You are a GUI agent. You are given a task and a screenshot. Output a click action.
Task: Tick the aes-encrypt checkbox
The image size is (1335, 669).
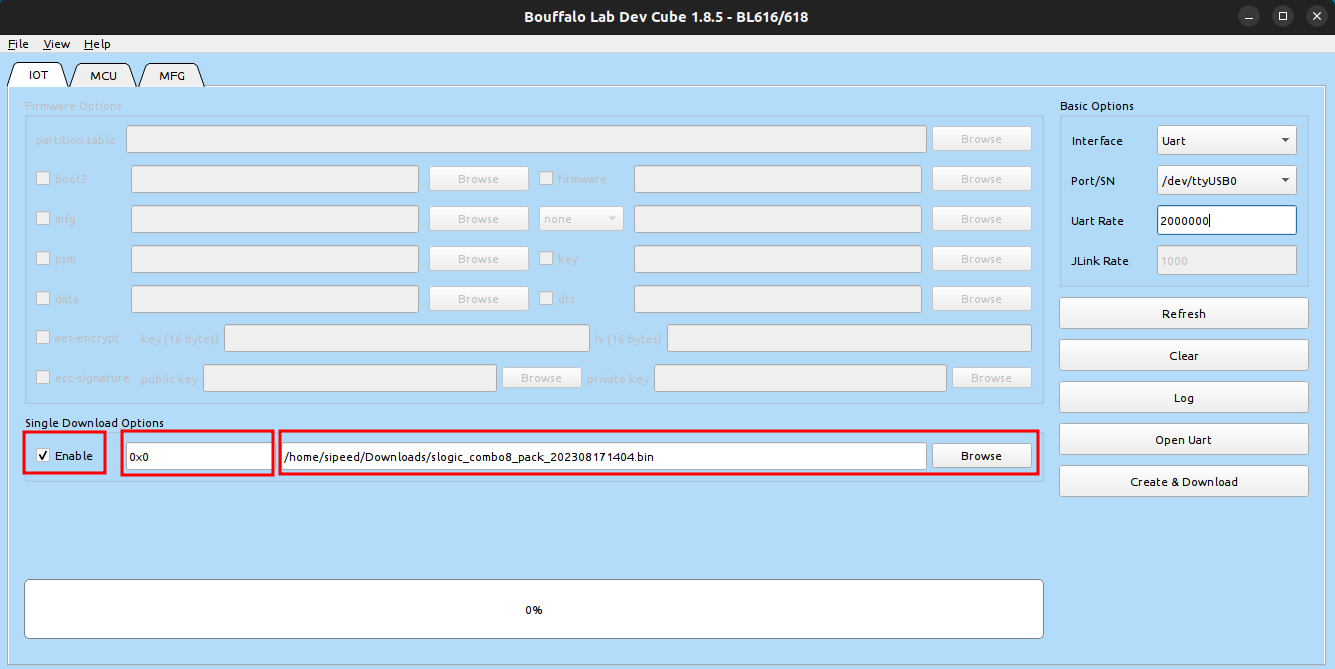click(x=43, y=338)
